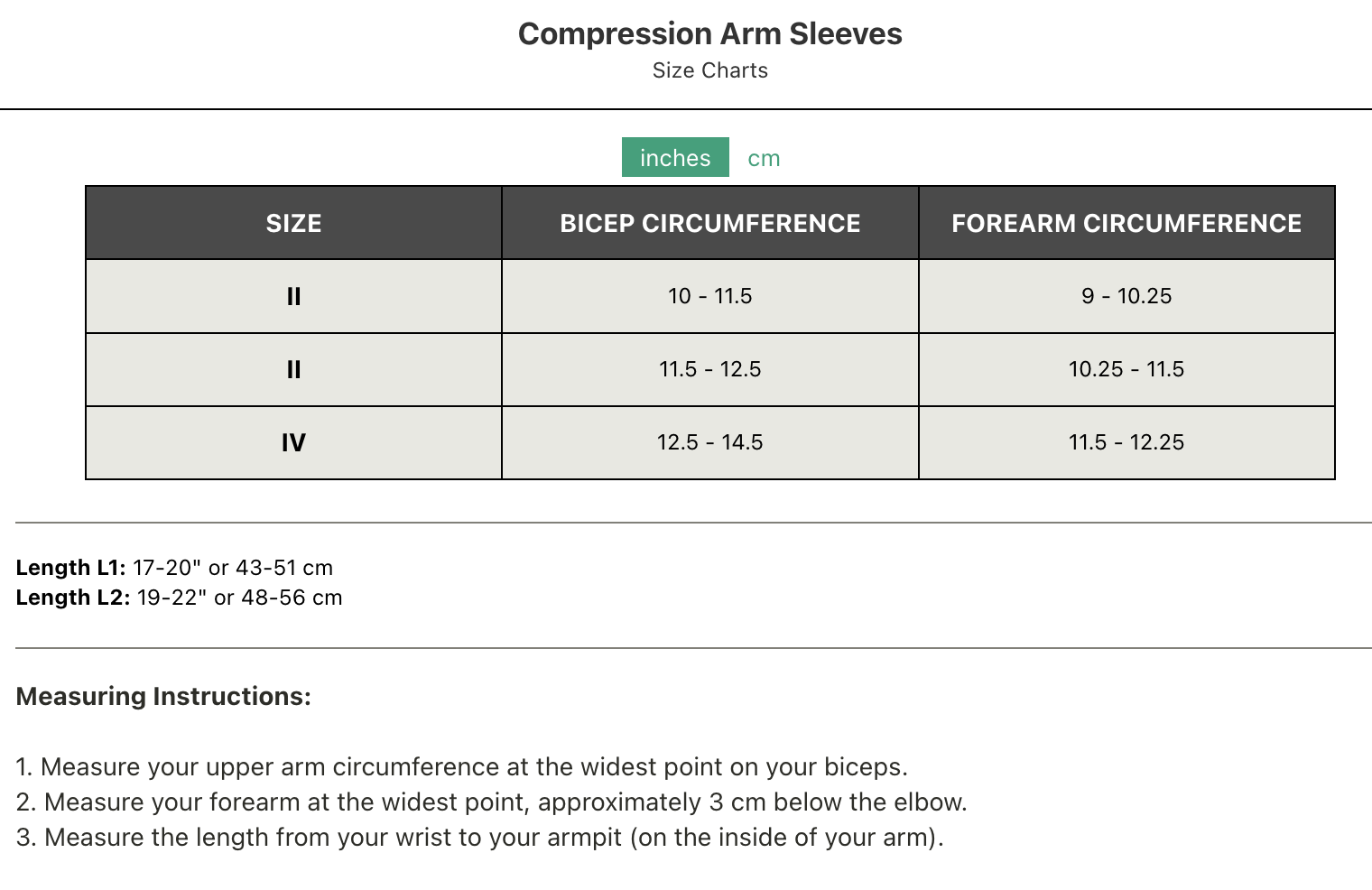Click the Measuring Instructions heading
Image resolution: width=1372 pixels, height=890 pixels.
pos(163,696)
